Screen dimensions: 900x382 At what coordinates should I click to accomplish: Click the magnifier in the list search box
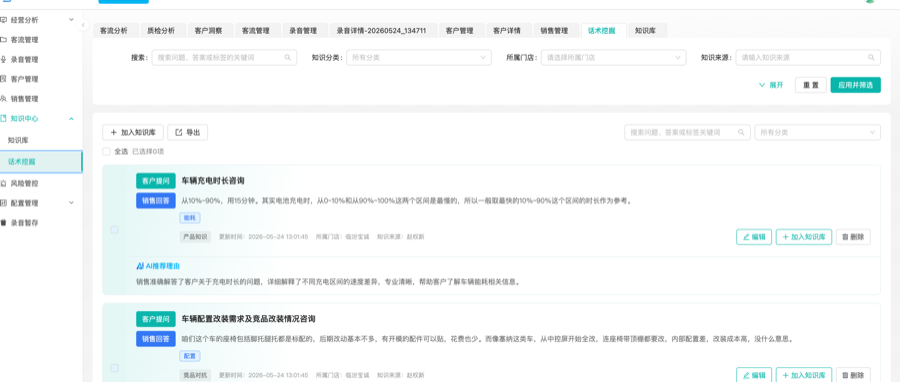pyautogui.click(x=741, y=132)
